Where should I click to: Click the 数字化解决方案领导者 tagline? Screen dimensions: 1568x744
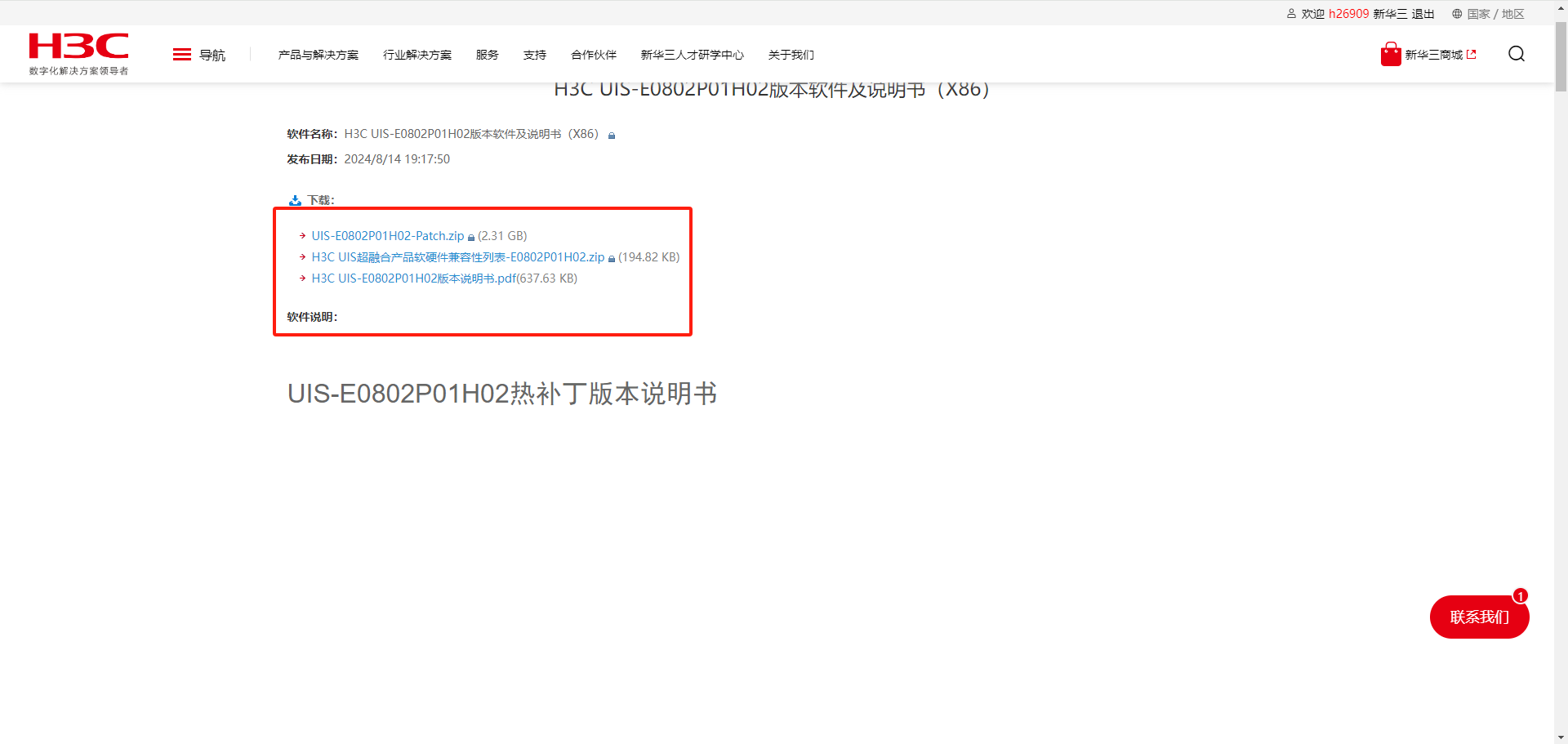(78, 71)
